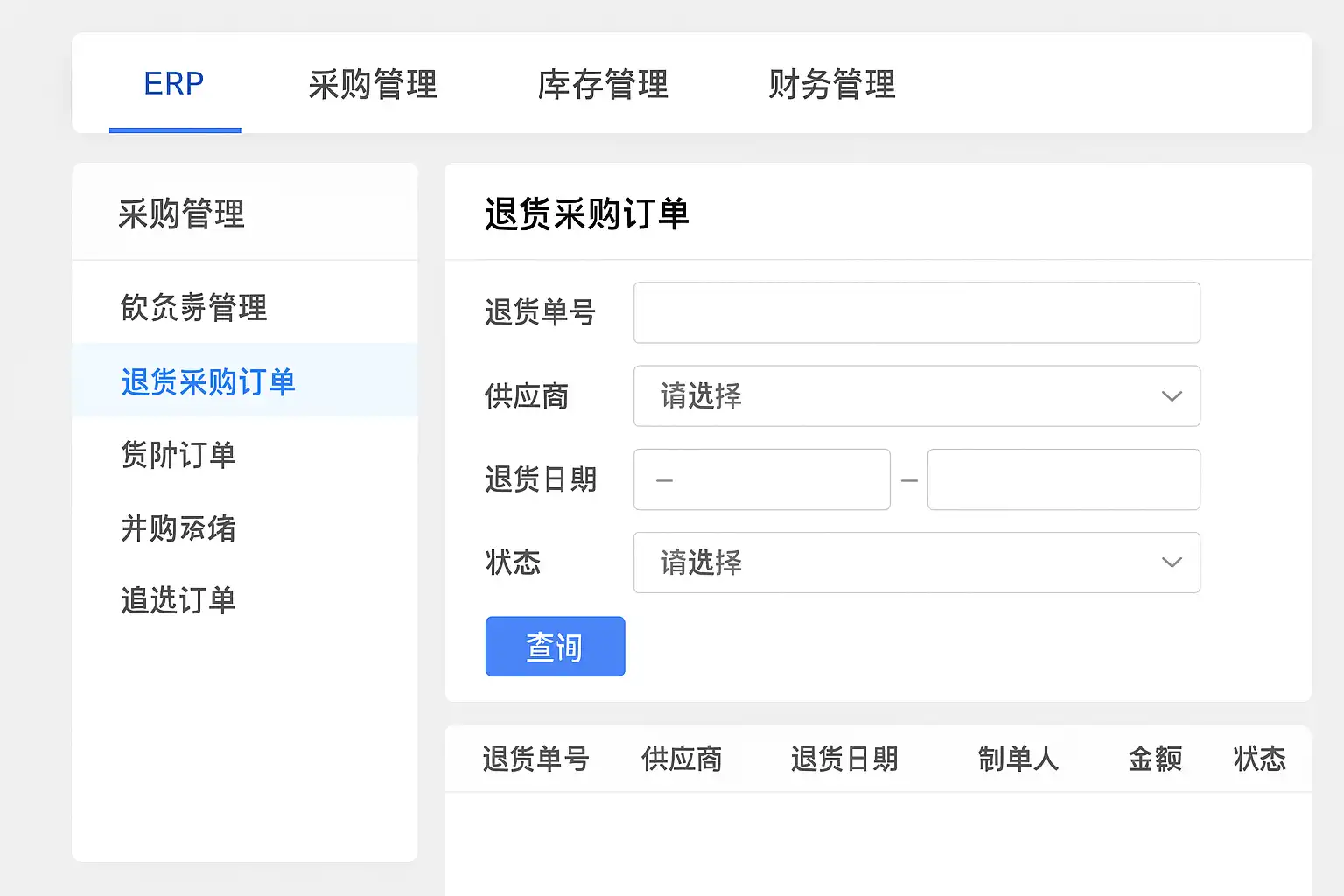Image resolution: width=1344 pixels, height=896 pixels.
Task: Select the 财务管理 tab
Action: [832, 84]
